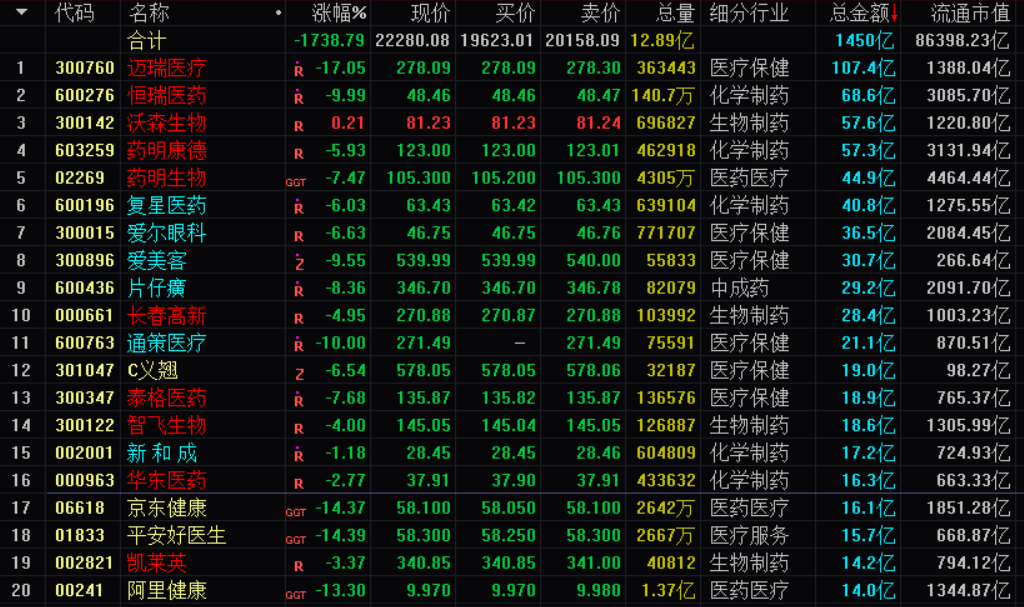Sort by 卖价 column header
Viewport: 1024px width, 607px height.
coord(600,12)
